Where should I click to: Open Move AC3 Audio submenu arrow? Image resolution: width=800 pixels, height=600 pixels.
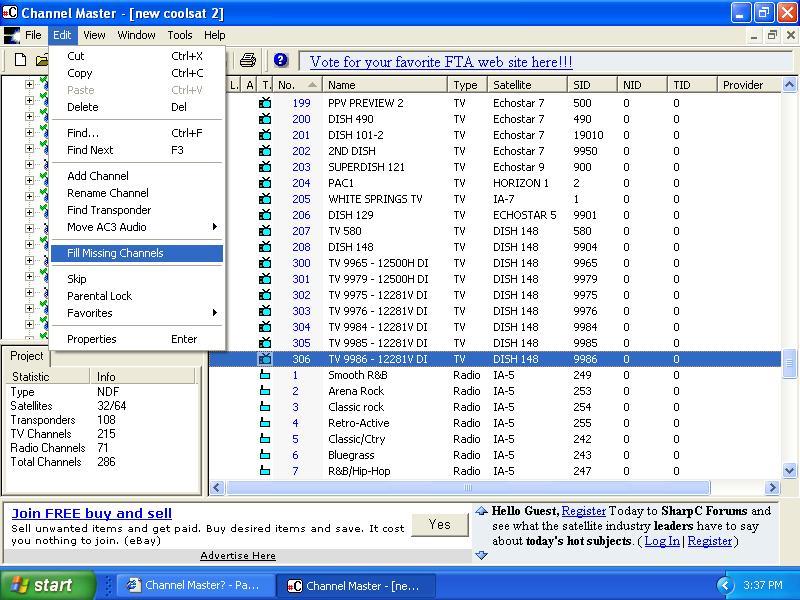[215, 227]
